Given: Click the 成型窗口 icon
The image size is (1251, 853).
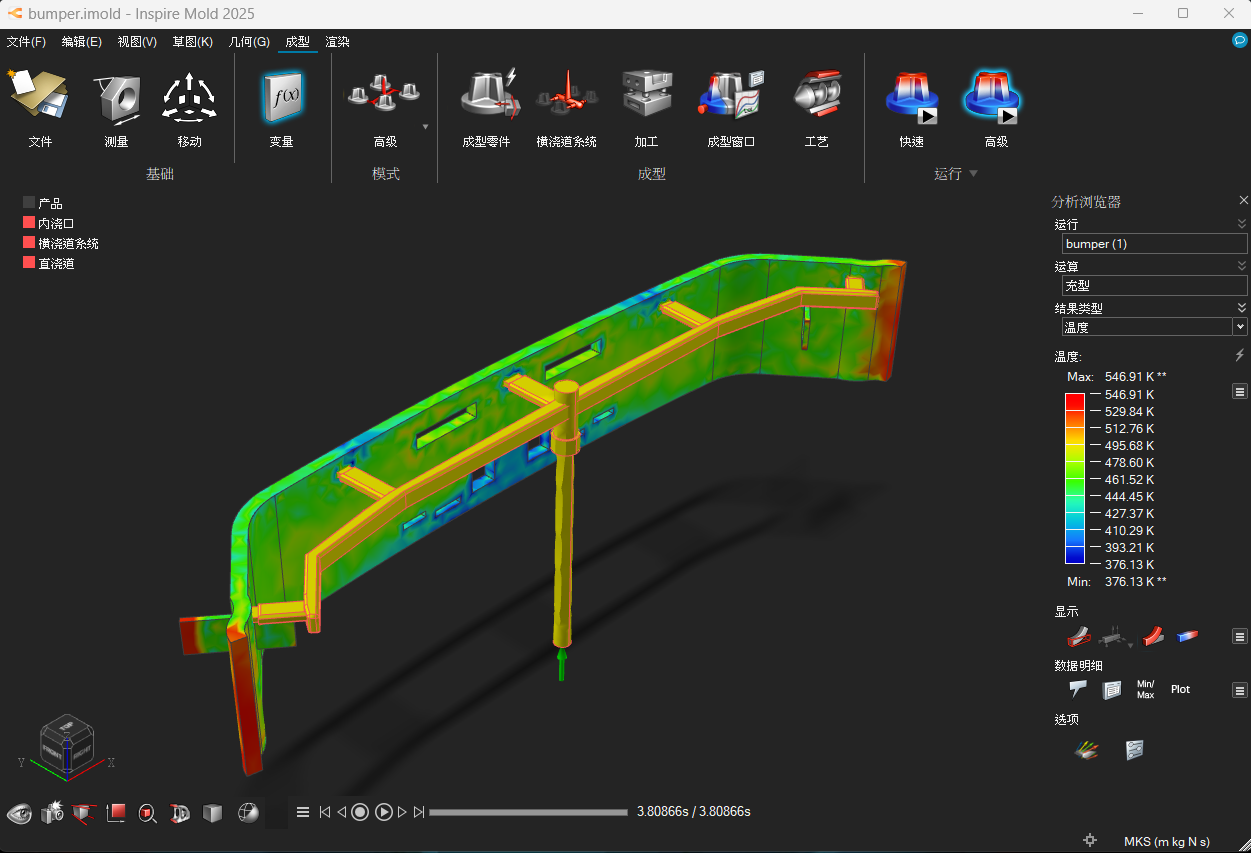Looking at the screenshot, I should tap(731, 94).
